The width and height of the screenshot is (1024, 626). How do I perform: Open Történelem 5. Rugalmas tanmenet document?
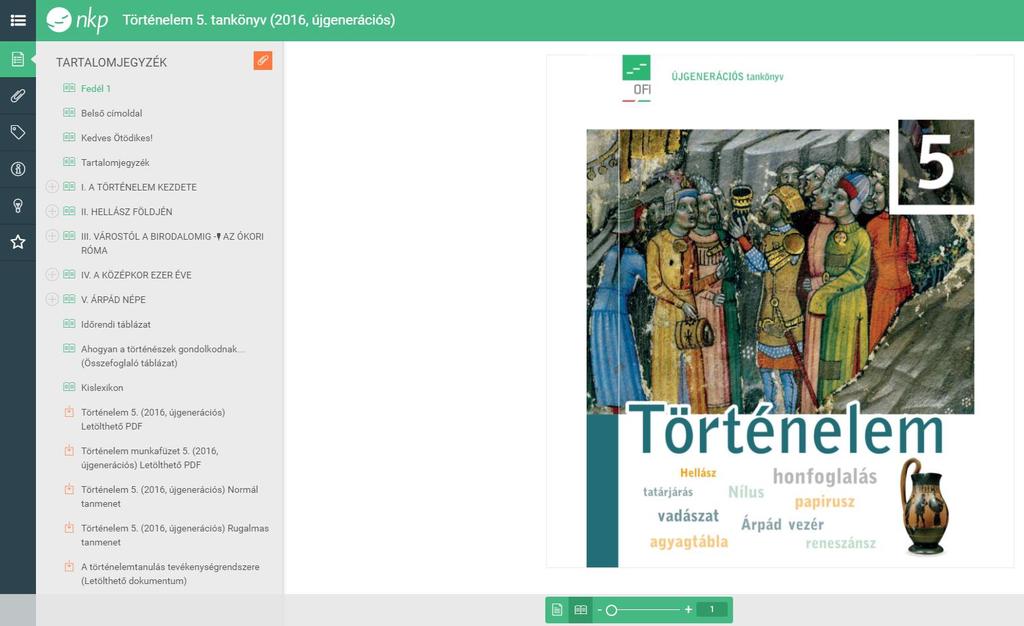point(175,535)
